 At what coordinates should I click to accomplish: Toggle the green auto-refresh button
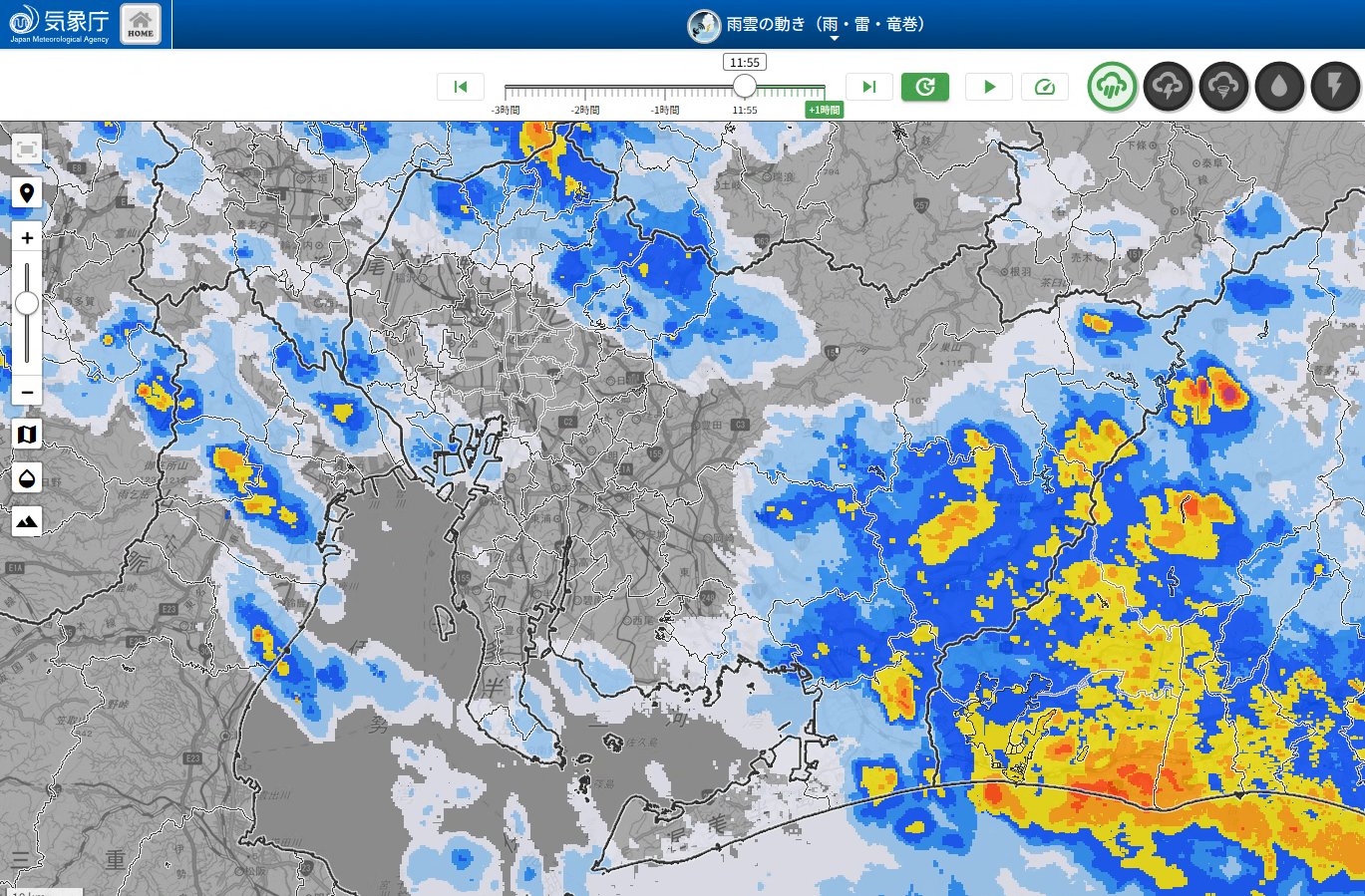pos(925,87)
